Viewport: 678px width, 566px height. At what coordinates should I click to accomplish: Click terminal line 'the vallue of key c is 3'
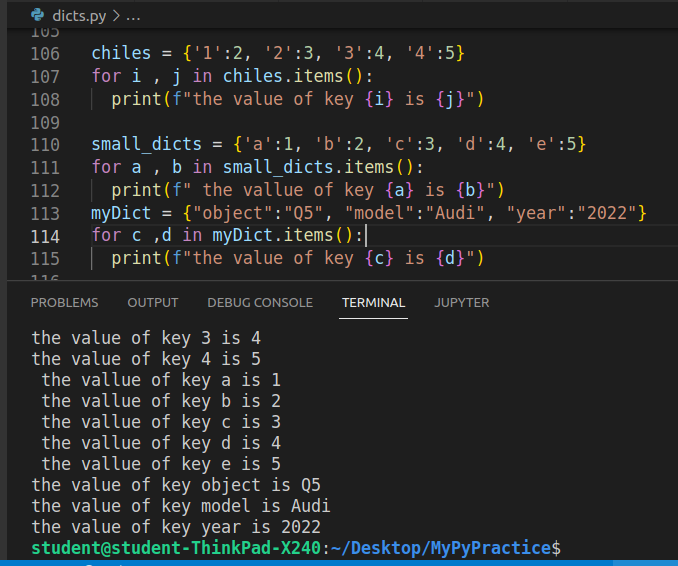pyautogui.click(x=161, y=422)
